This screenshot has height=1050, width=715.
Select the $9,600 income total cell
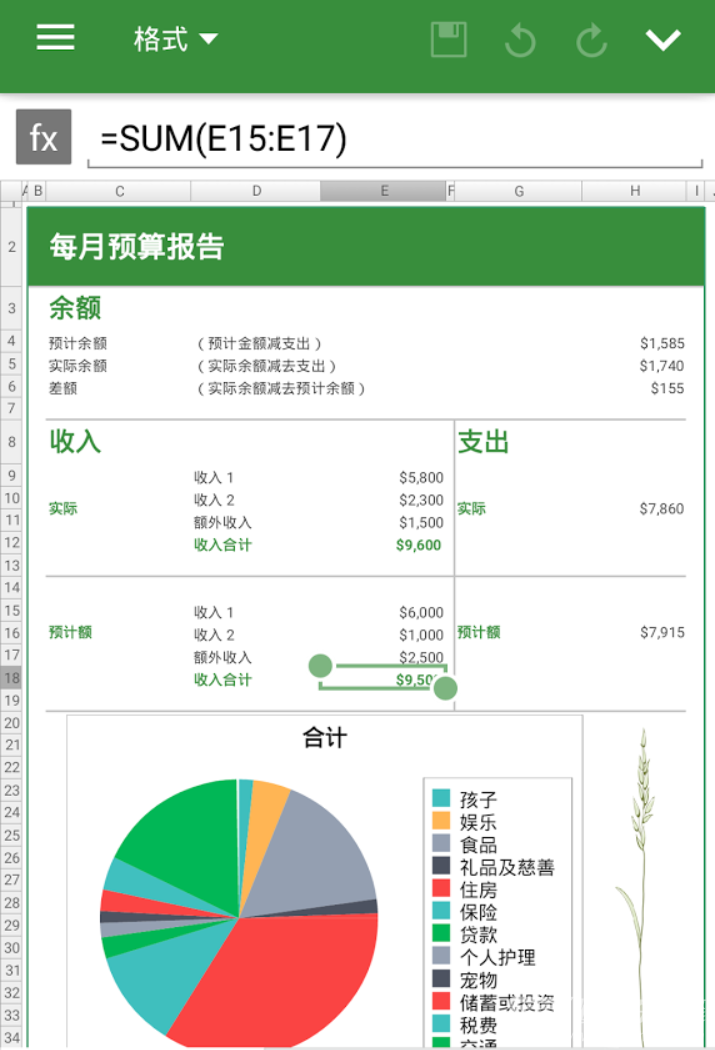(x=418, y=545)
